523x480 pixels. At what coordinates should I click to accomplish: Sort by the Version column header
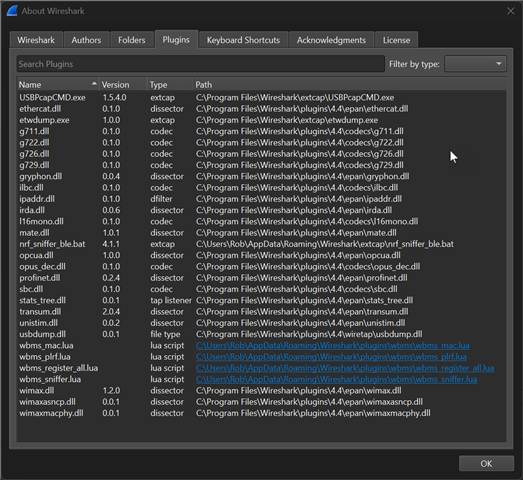[x=123, y=85]
